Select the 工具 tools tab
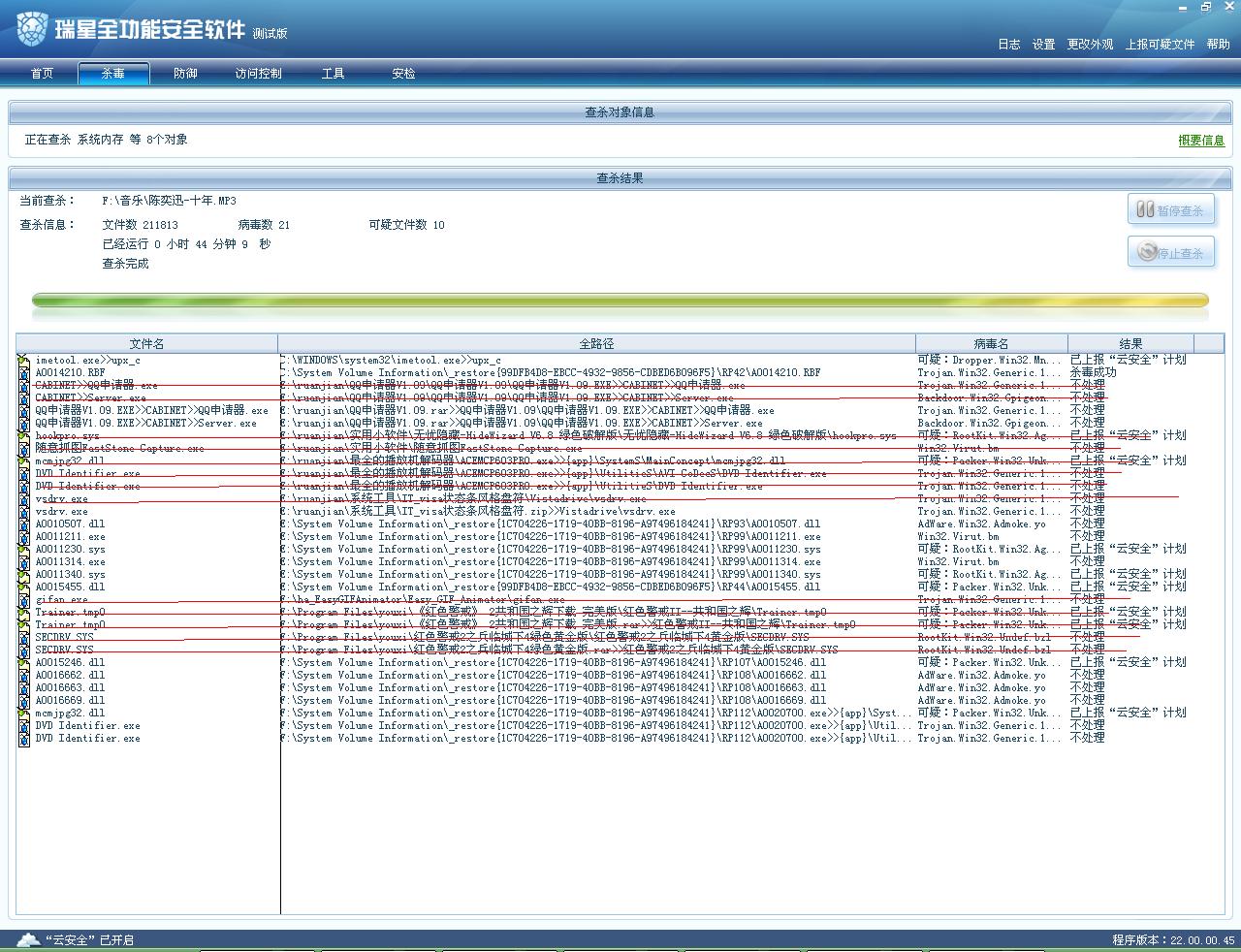Screen dimensions: 1241x952 [333, 74]
